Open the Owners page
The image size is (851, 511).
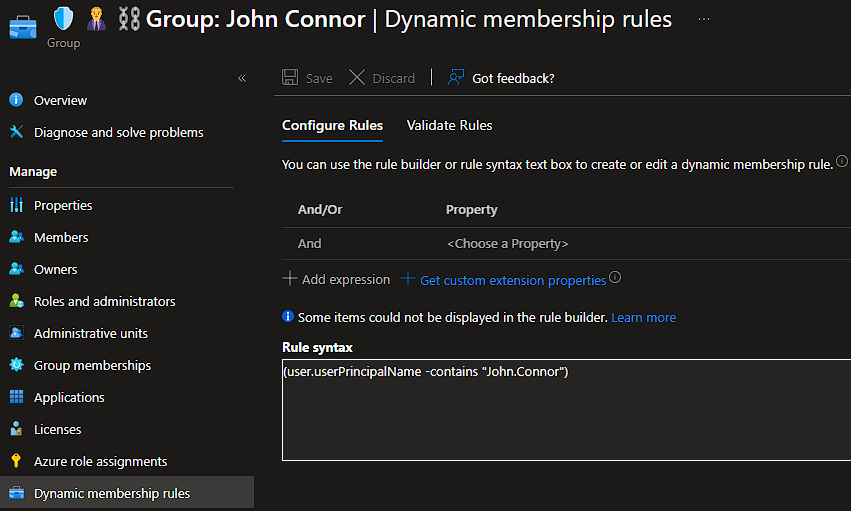pos(55,270)
